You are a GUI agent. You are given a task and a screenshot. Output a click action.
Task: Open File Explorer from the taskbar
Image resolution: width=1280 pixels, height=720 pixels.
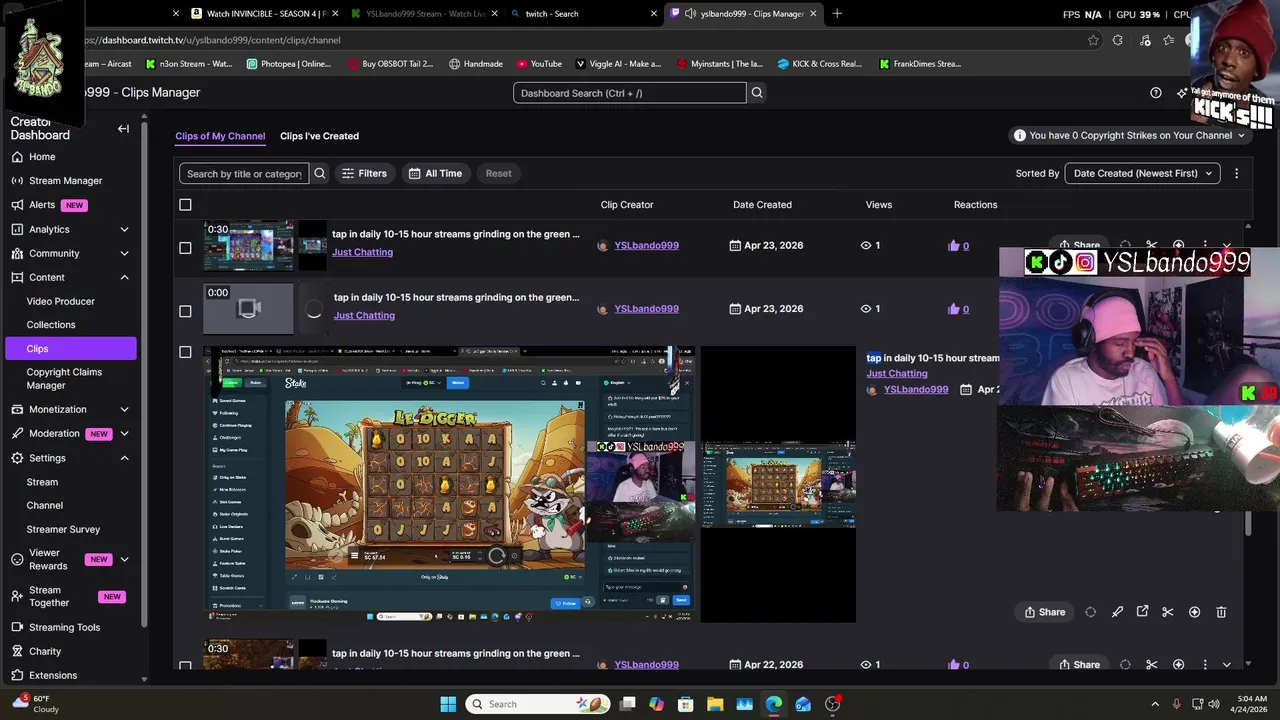click(715, 704)
